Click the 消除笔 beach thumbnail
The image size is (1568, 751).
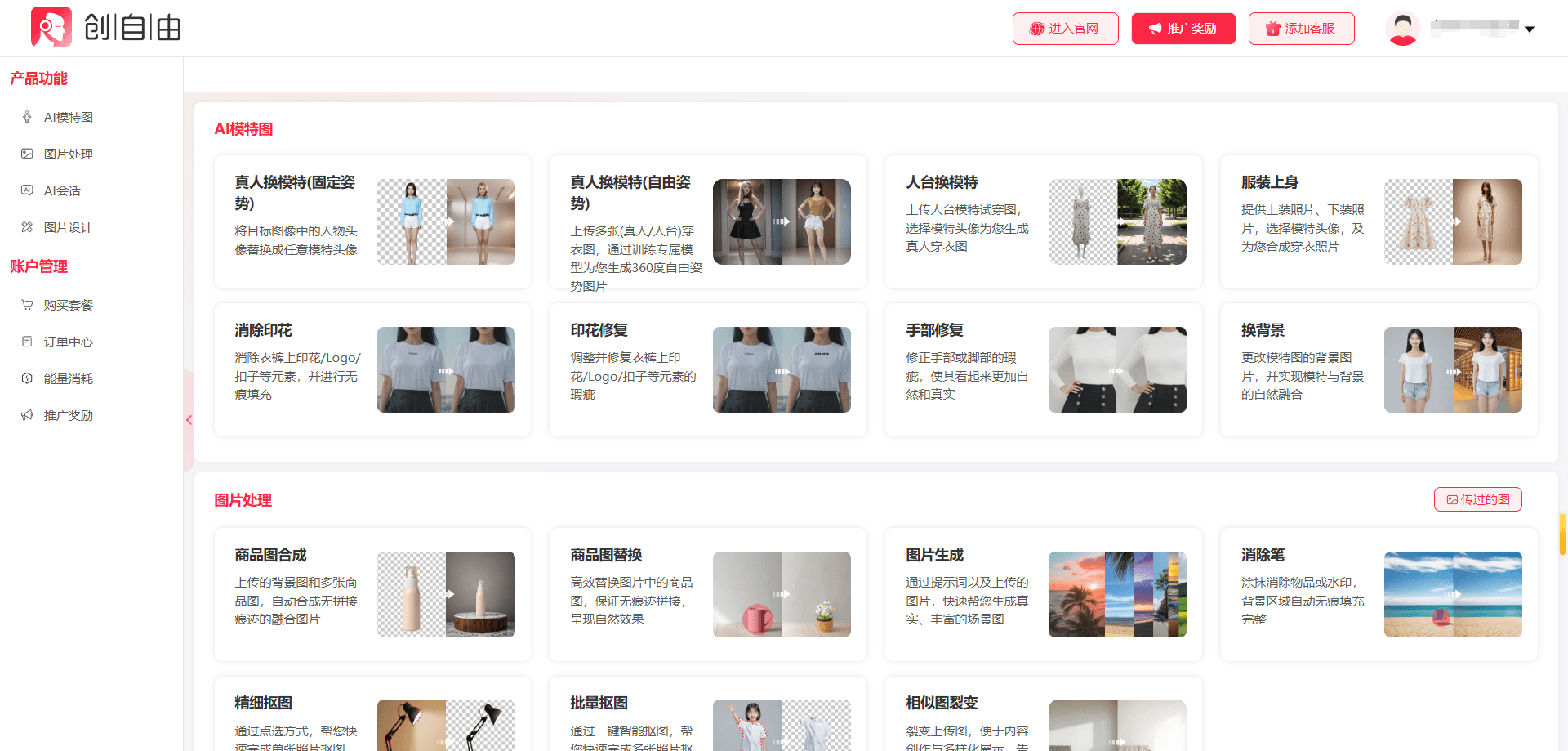click(1453, 594)
